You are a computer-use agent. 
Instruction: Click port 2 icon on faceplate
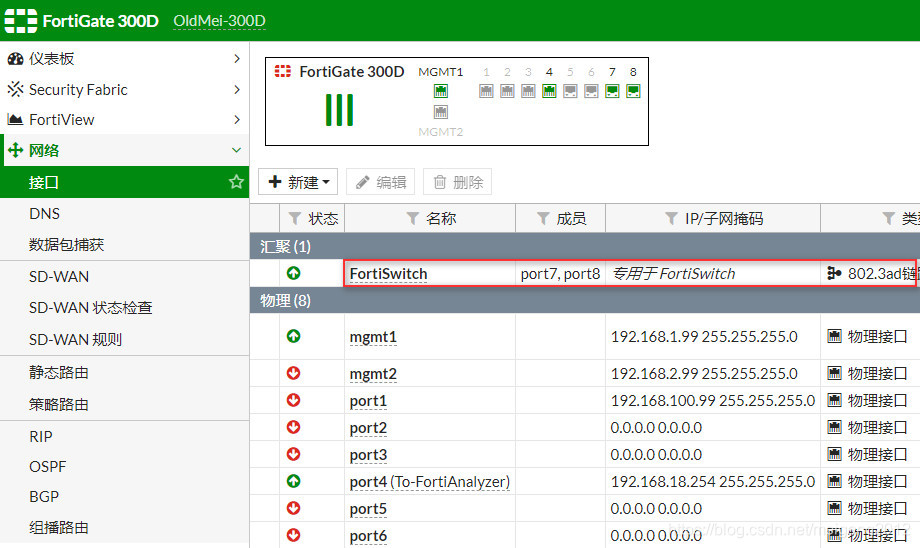[x=507, y=91]
